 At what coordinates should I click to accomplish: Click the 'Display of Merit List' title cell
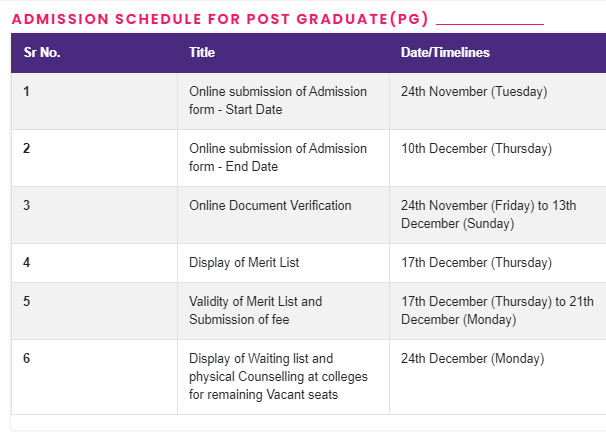244,263
